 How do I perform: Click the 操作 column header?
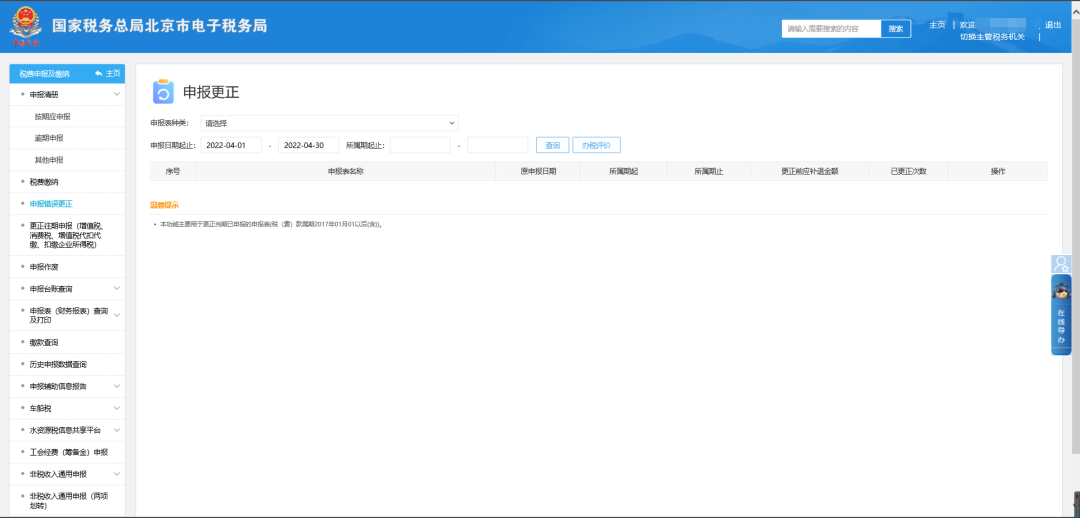998,172
